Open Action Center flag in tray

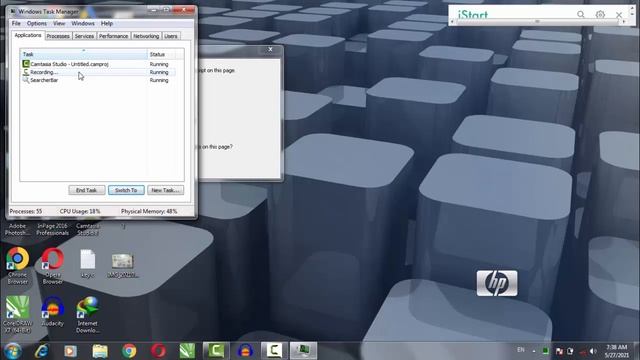tap(559, 351)
